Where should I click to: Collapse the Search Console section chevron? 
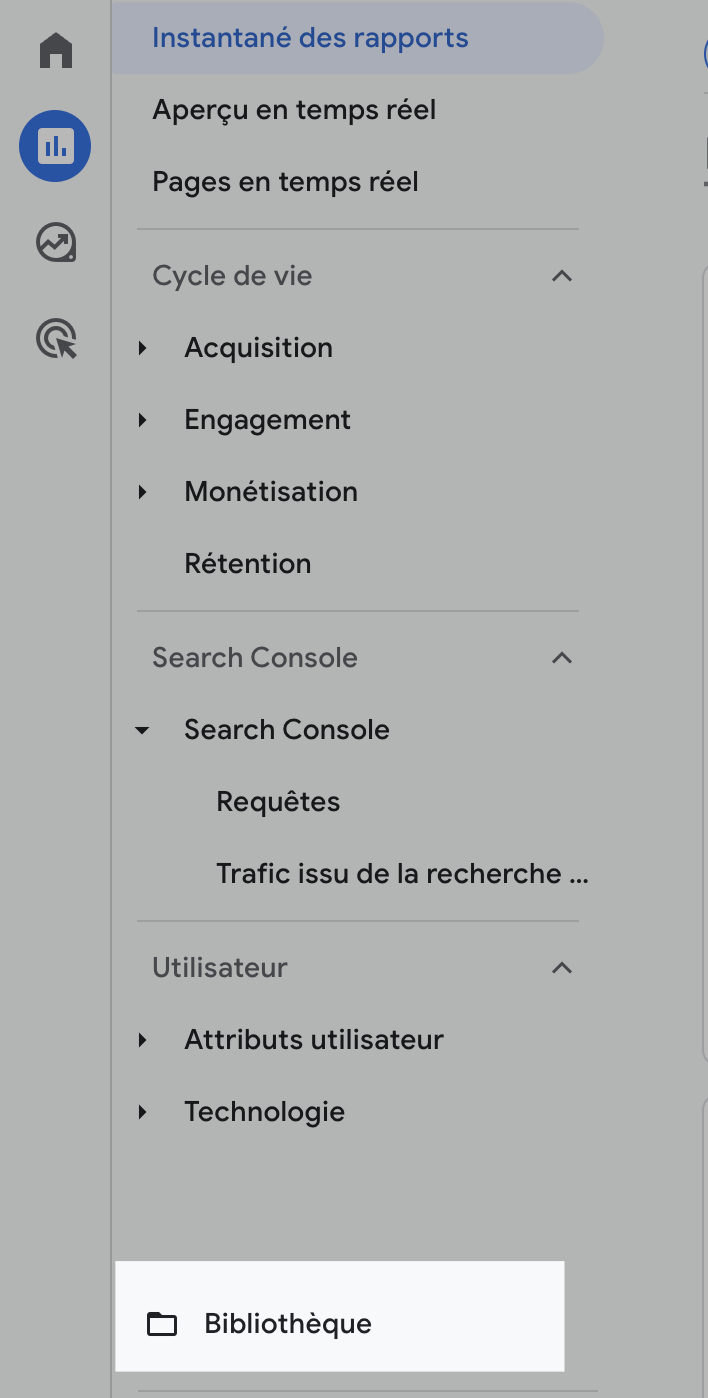point(562,658)
